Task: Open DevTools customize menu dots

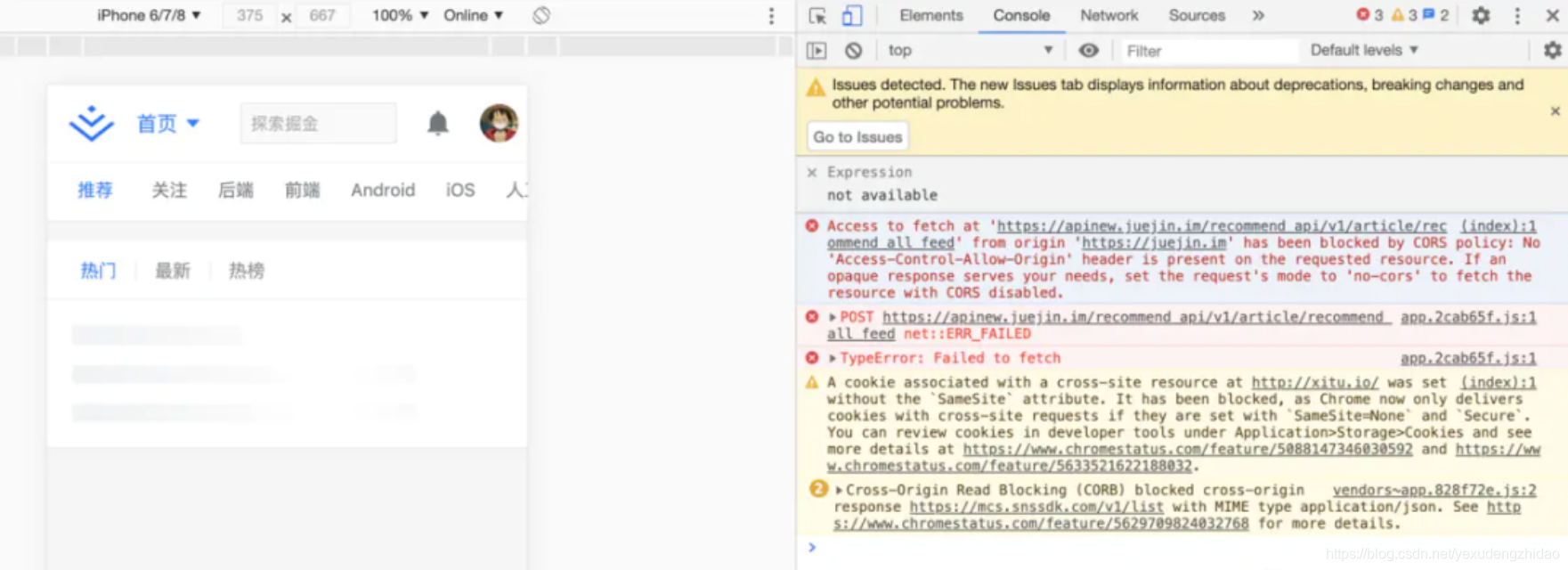Action: point(1517,15)
